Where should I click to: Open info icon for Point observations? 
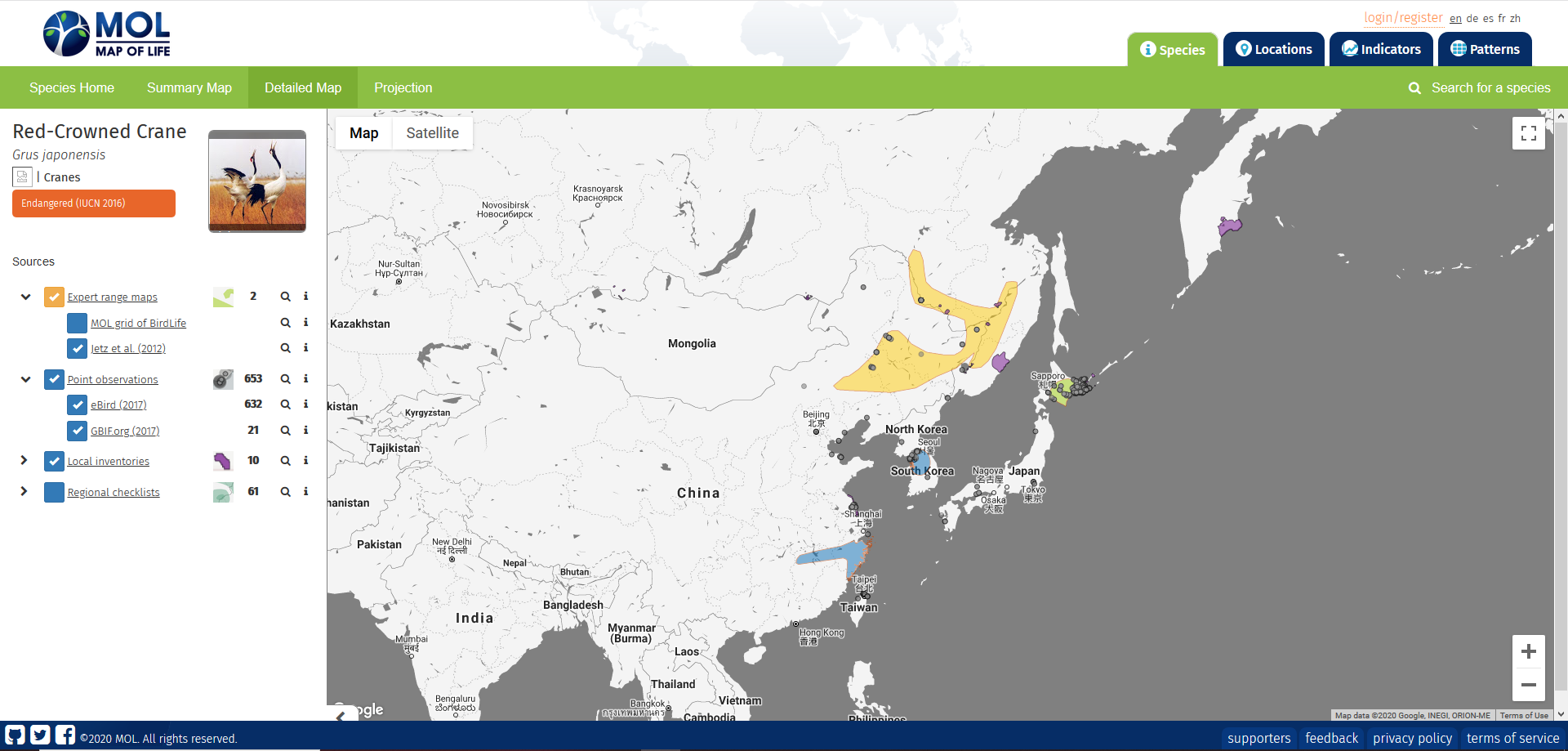[306, 378]
